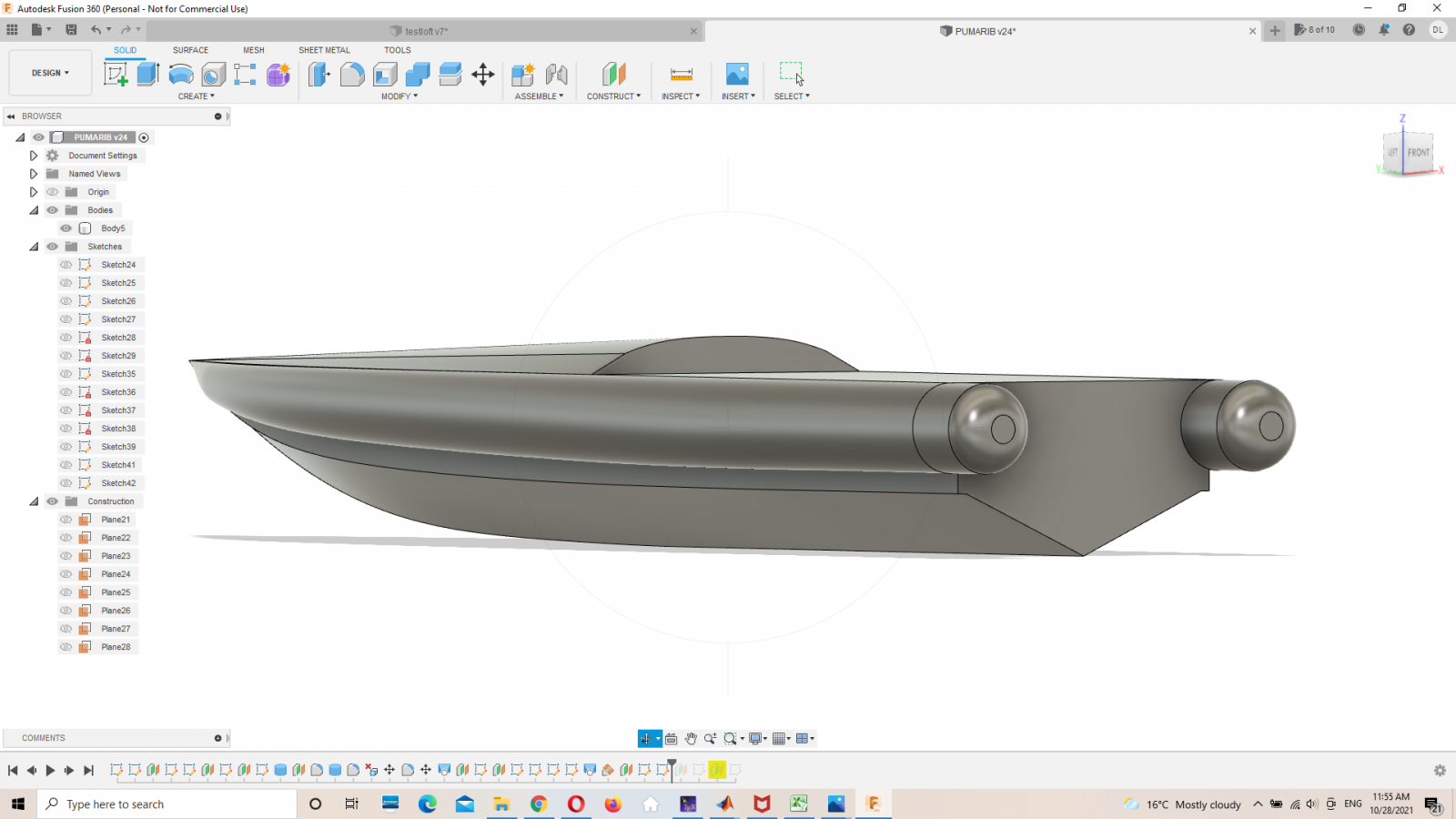Toggle visibility of Origin folder
The width and height of the screenshot is (1456, 819).
pyautogui.click(x=53, y=192)
